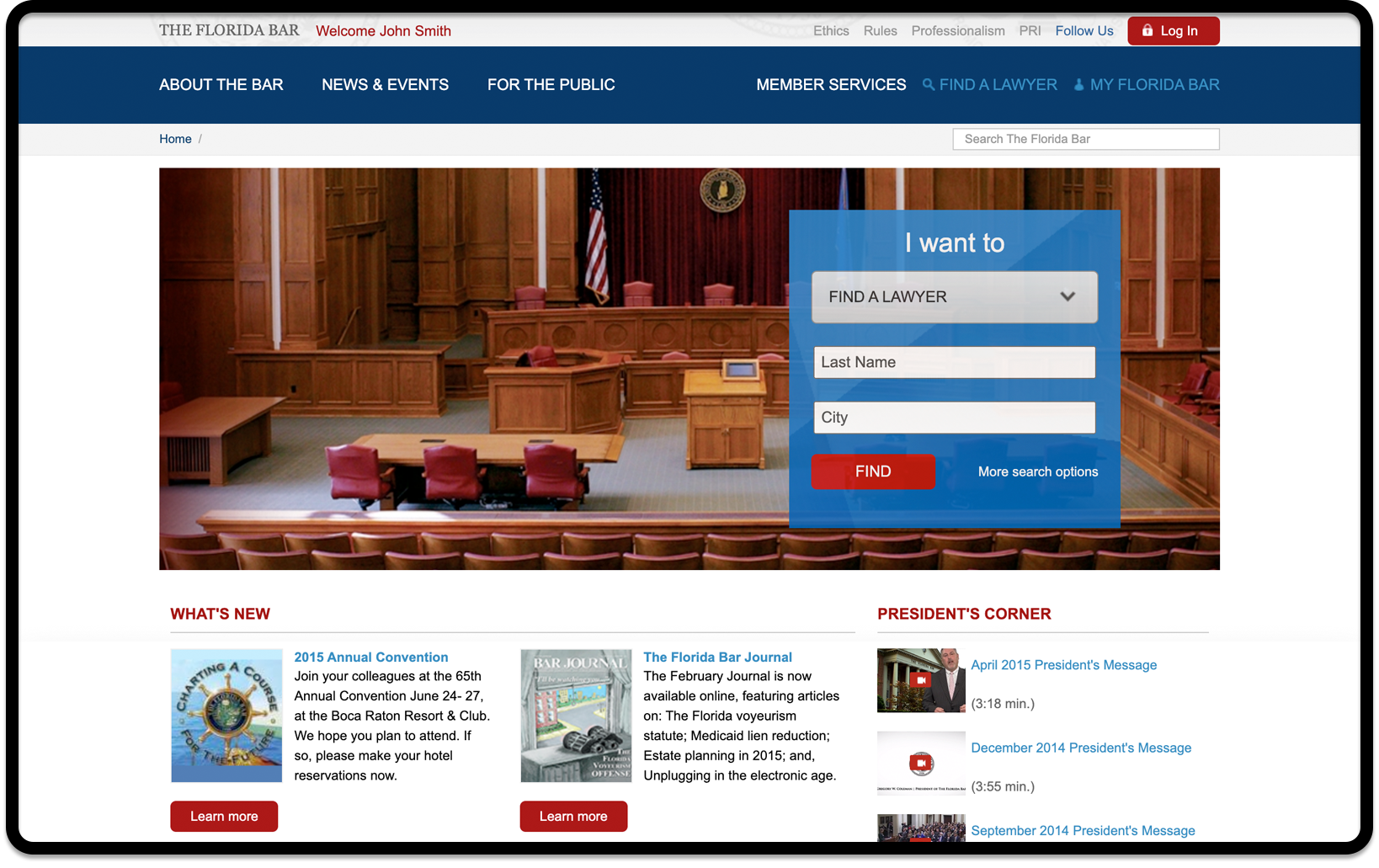Viewport: 1379px width, 868px height.
Task: Click the video icon on December 2014 thumbnail
Action: [x=921, y=764]
